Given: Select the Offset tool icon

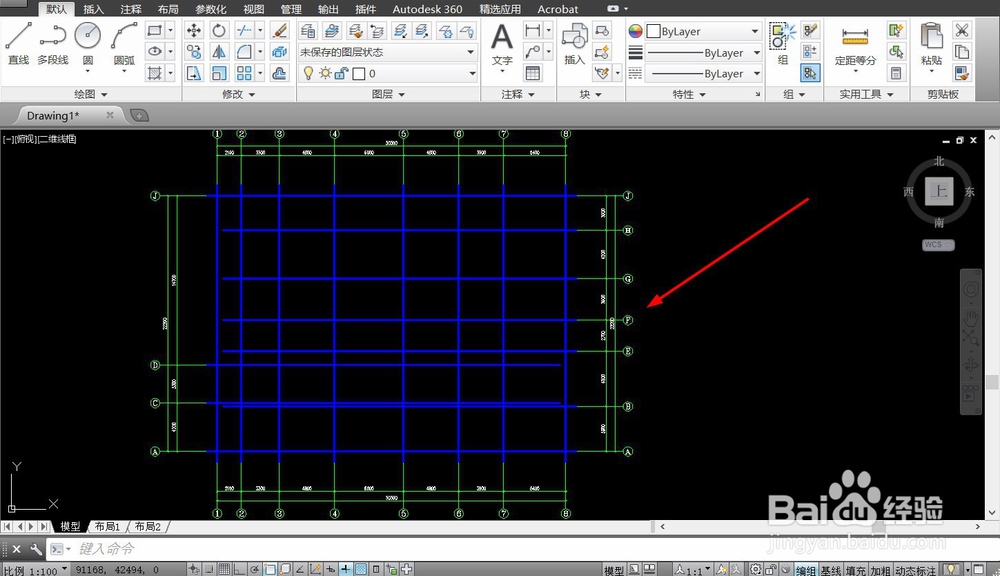Looking at the screenshot, I should (279, 73).
